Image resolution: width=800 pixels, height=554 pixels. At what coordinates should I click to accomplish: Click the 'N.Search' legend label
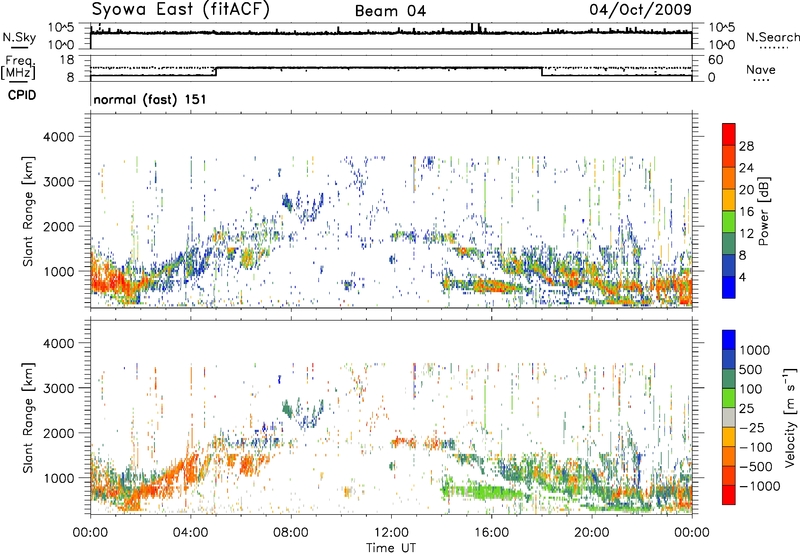point(772,37)
